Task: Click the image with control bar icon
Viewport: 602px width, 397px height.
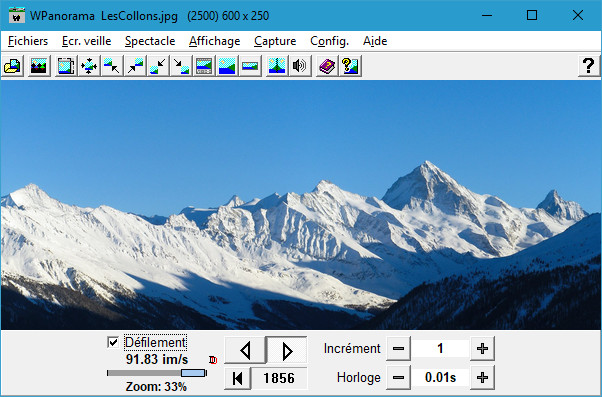Action: [x=204, y=66]
